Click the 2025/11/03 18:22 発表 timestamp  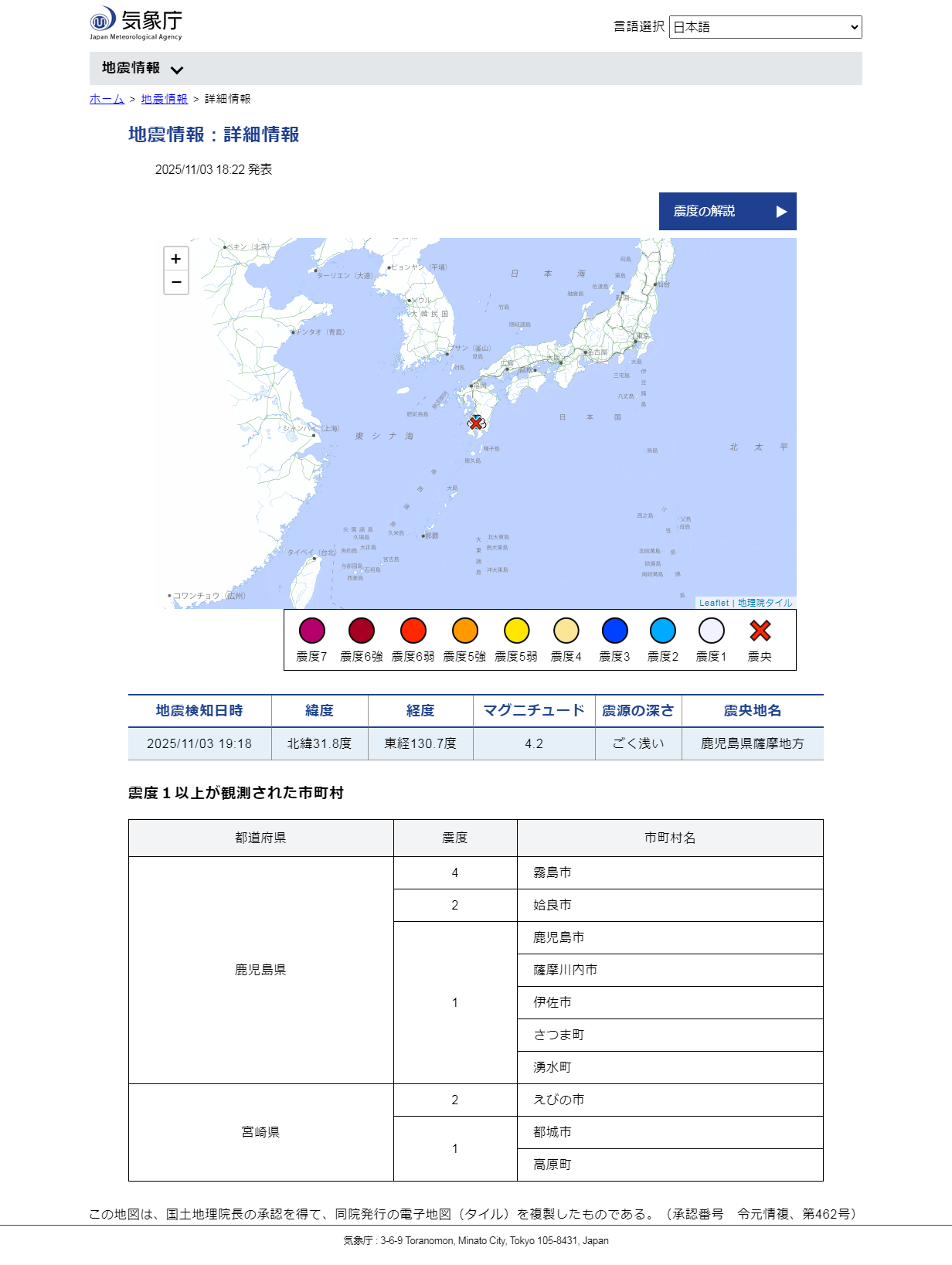tap(213, 169)
